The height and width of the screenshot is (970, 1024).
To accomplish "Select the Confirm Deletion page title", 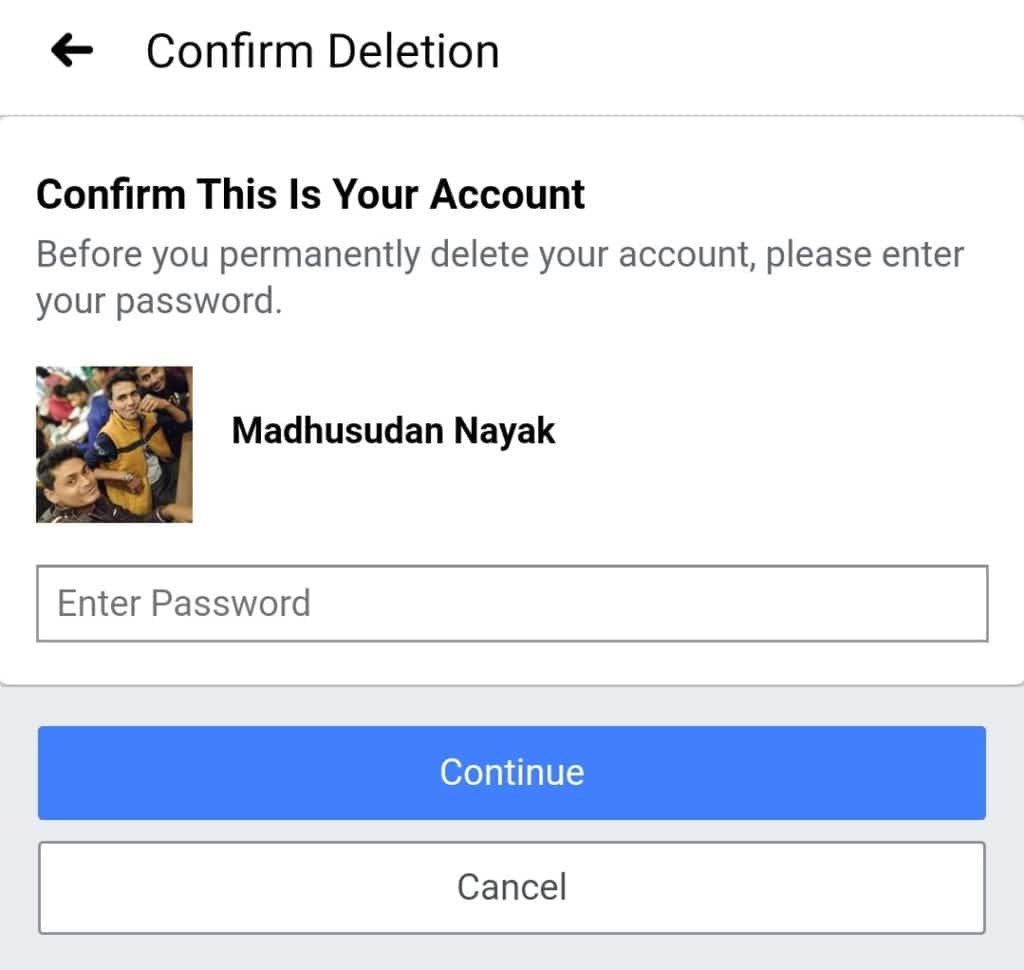I will point(323,52).
